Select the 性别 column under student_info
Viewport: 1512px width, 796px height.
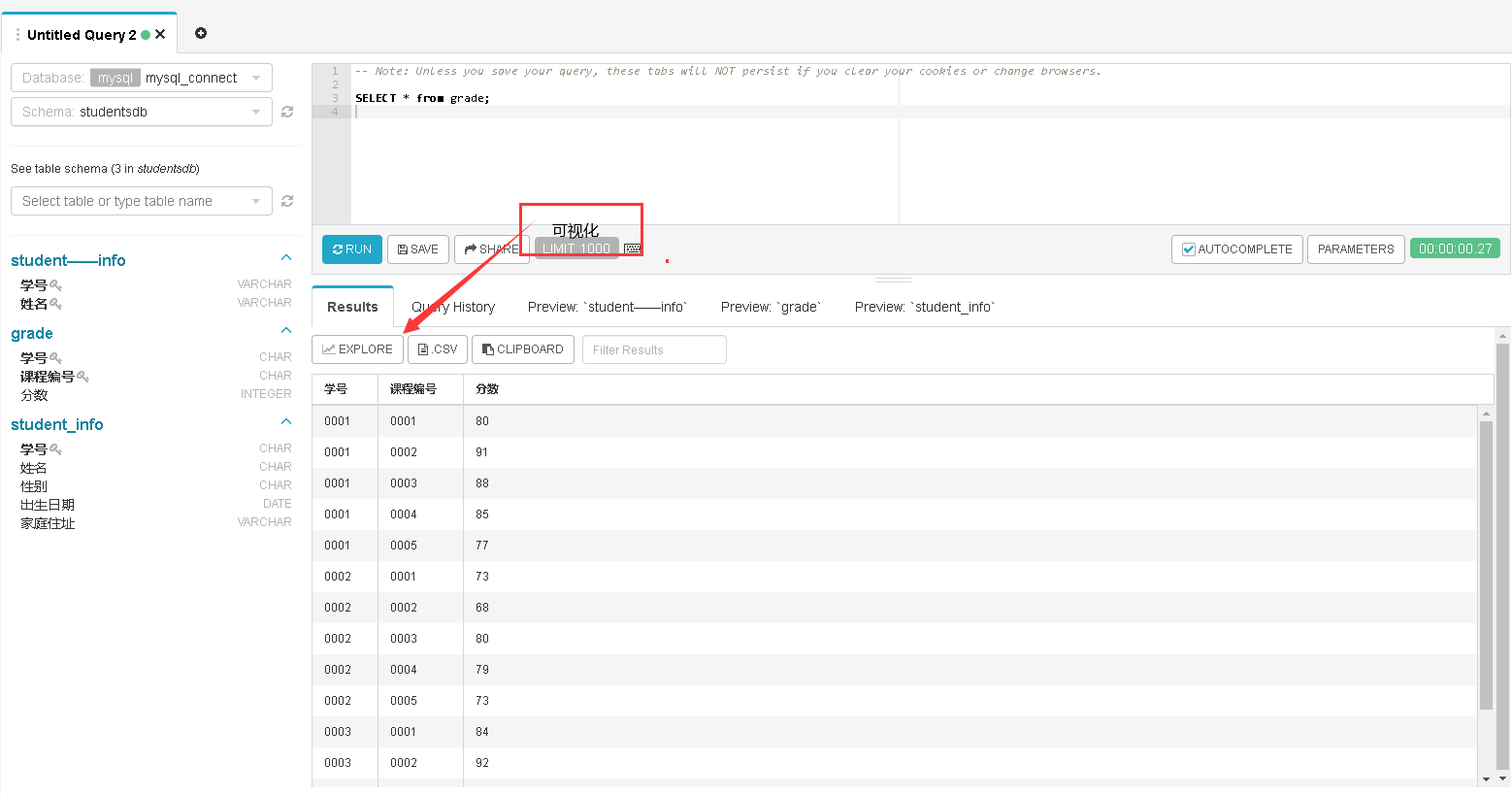(x=34, y=486)
